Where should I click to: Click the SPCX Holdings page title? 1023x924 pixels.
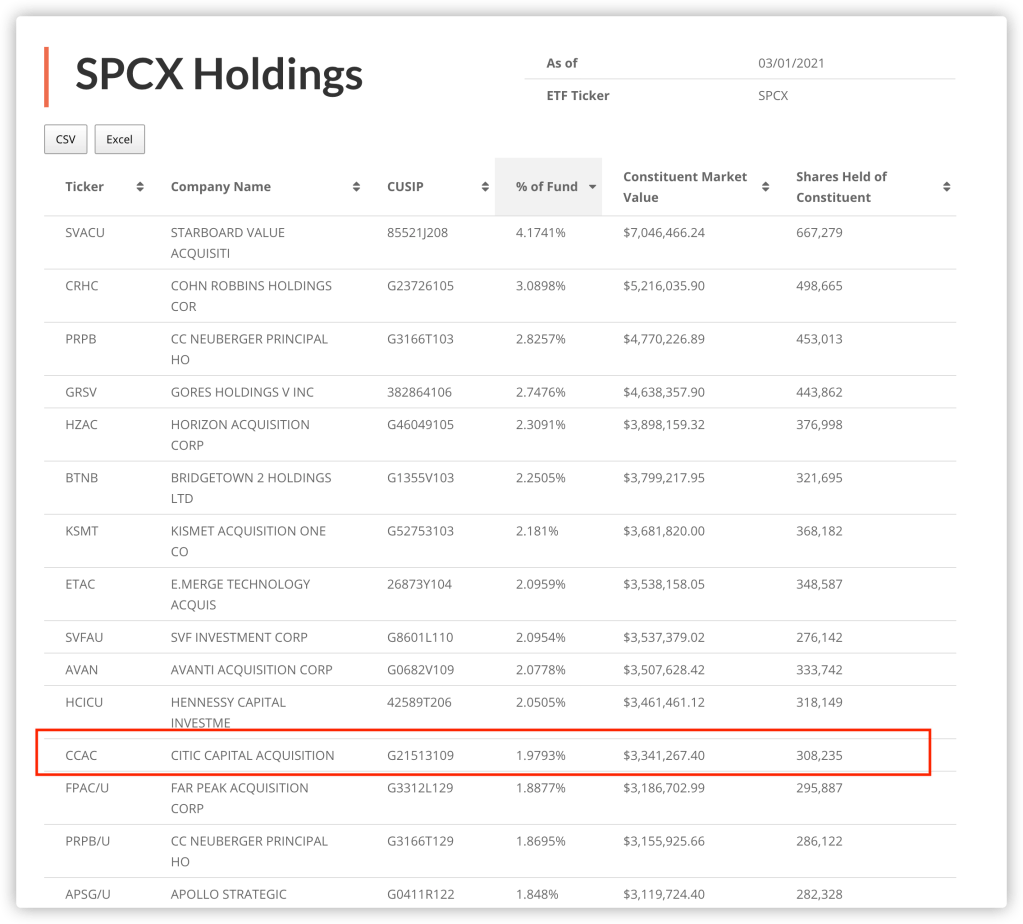pyautogui.click(x=219, y=75)
